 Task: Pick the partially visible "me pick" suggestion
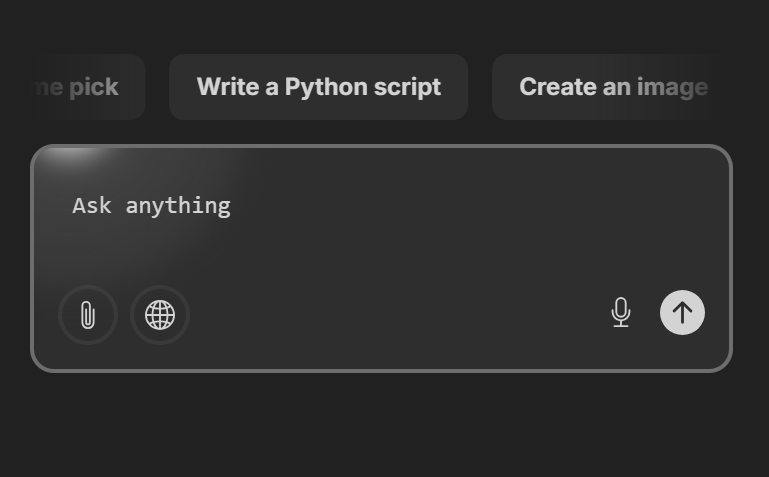pyautogui.click(x=83, y=87)
